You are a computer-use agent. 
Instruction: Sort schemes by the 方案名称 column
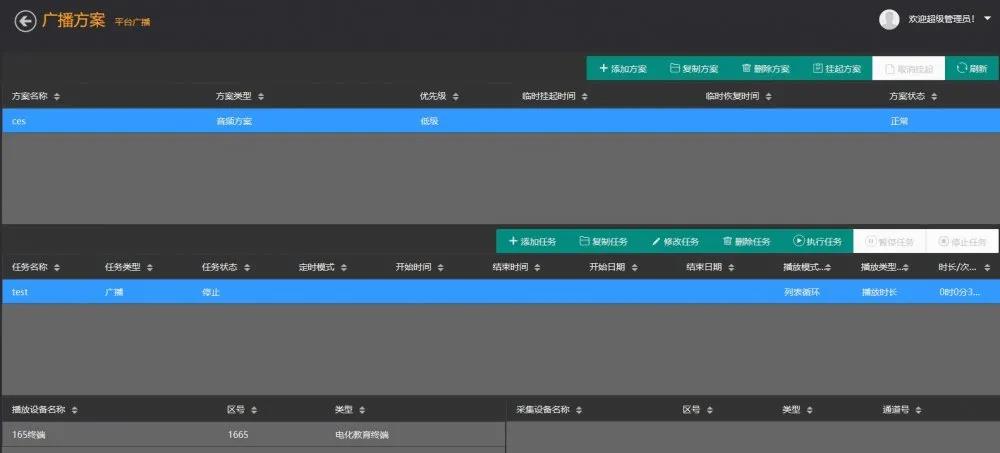[x=36, y=97]
